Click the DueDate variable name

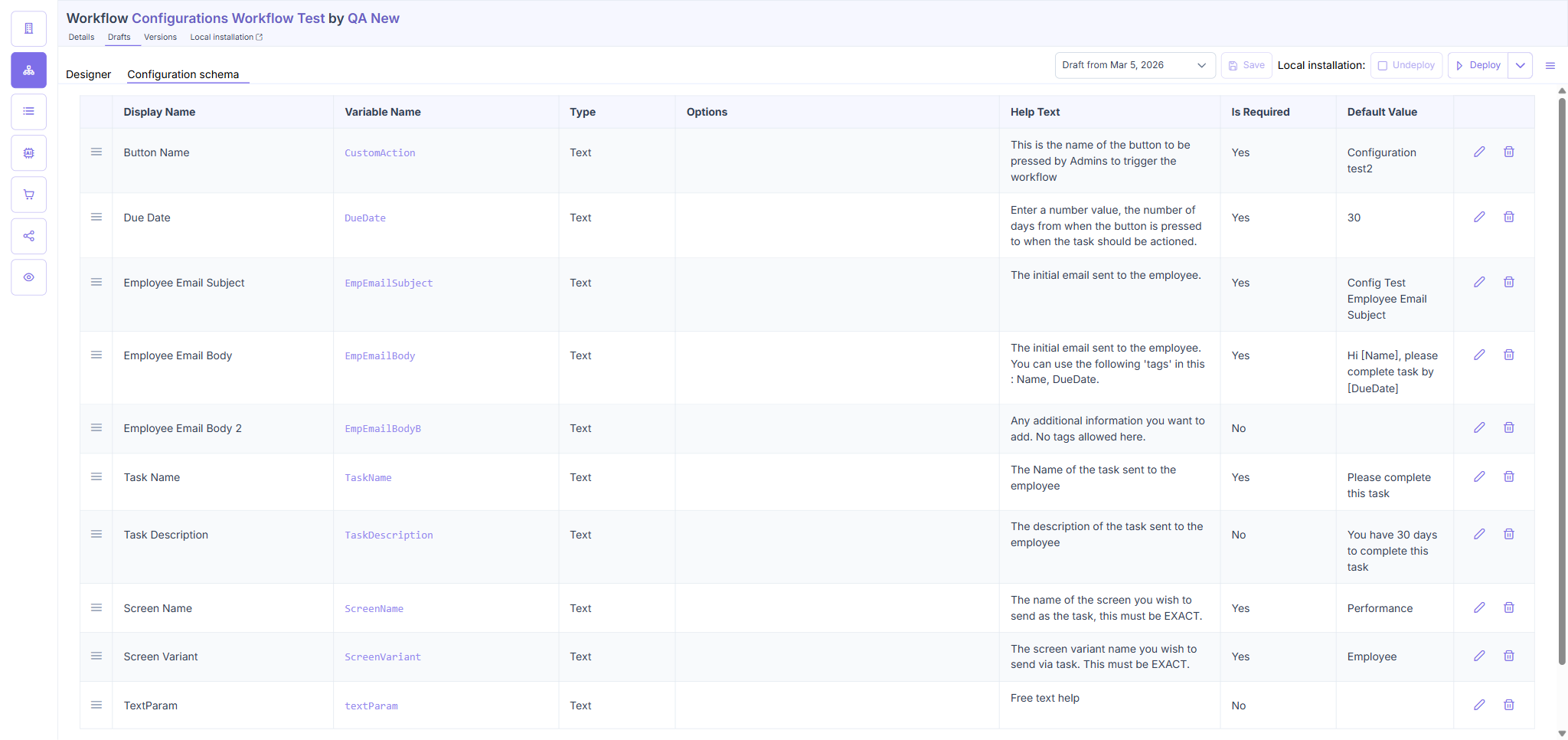365,218
